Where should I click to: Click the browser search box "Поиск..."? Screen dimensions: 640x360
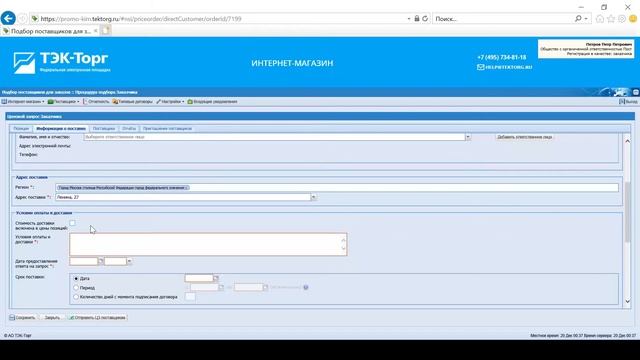[x=502, y=19]
